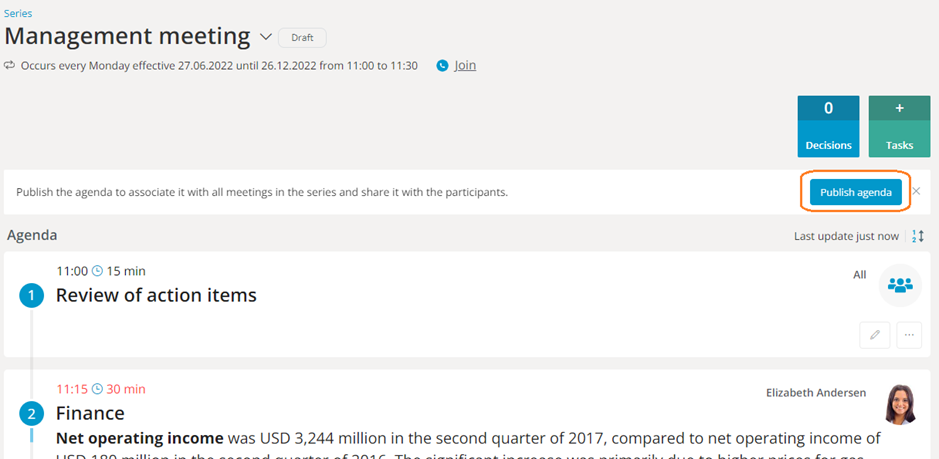Viewport: 939px width, 459px height.
Task: Click the recurrence icon before 'Occurs every Monday'
Action: [10, 66]
